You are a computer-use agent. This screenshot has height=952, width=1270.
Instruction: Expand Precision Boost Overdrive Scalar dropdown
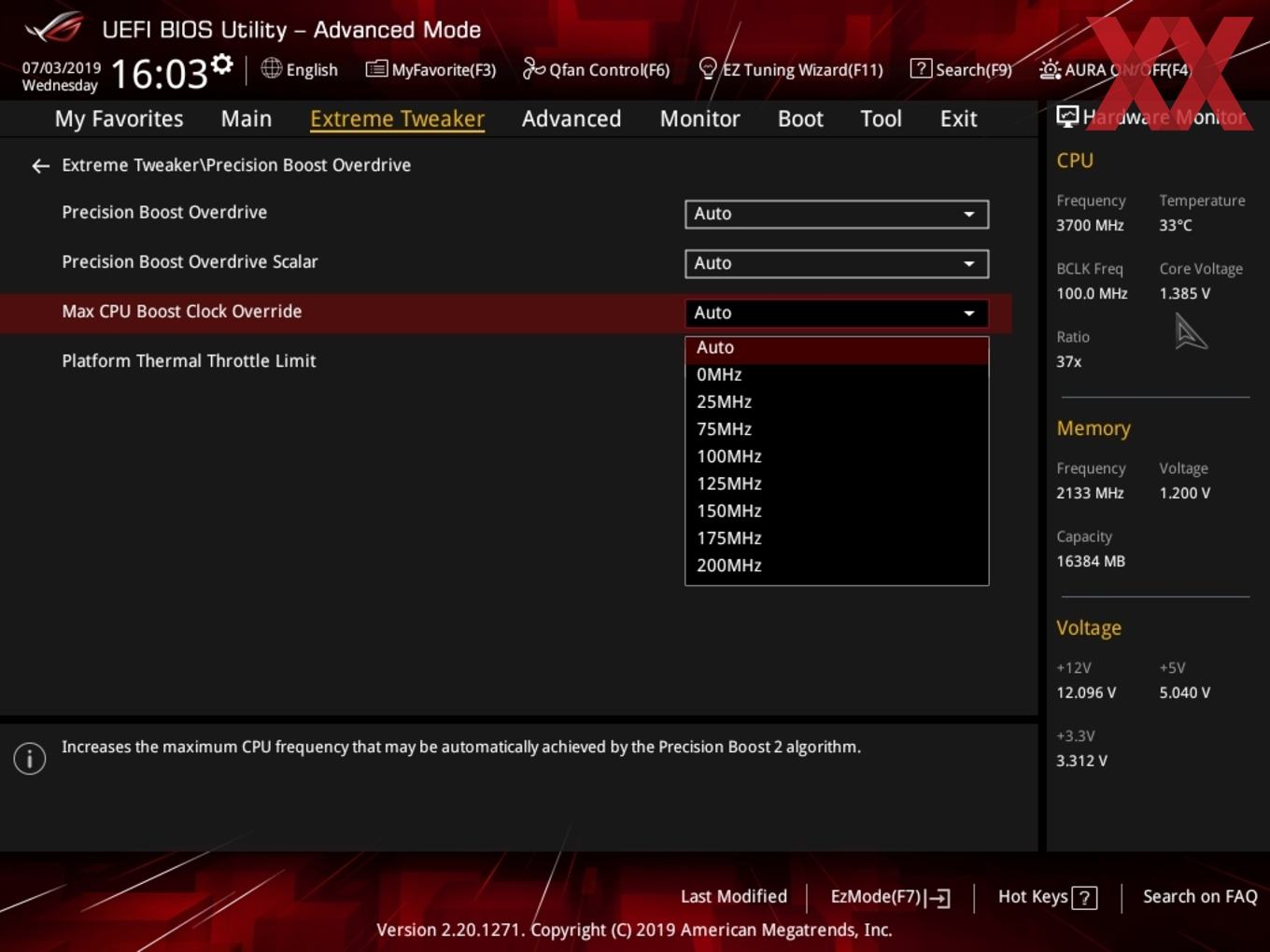tap(837, 263)
